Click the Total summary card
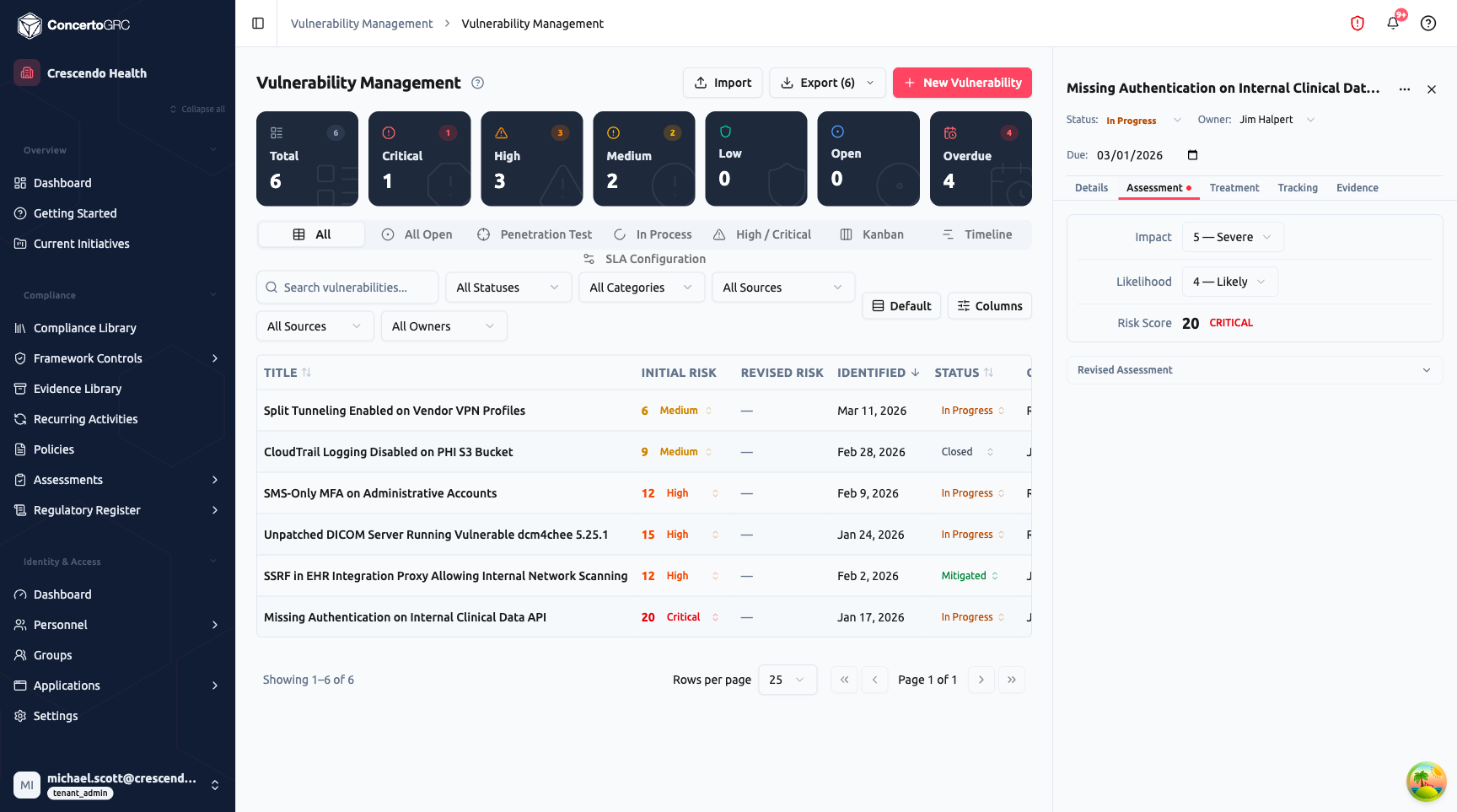This screenshot has width=1457, height=812. point(307,159)
